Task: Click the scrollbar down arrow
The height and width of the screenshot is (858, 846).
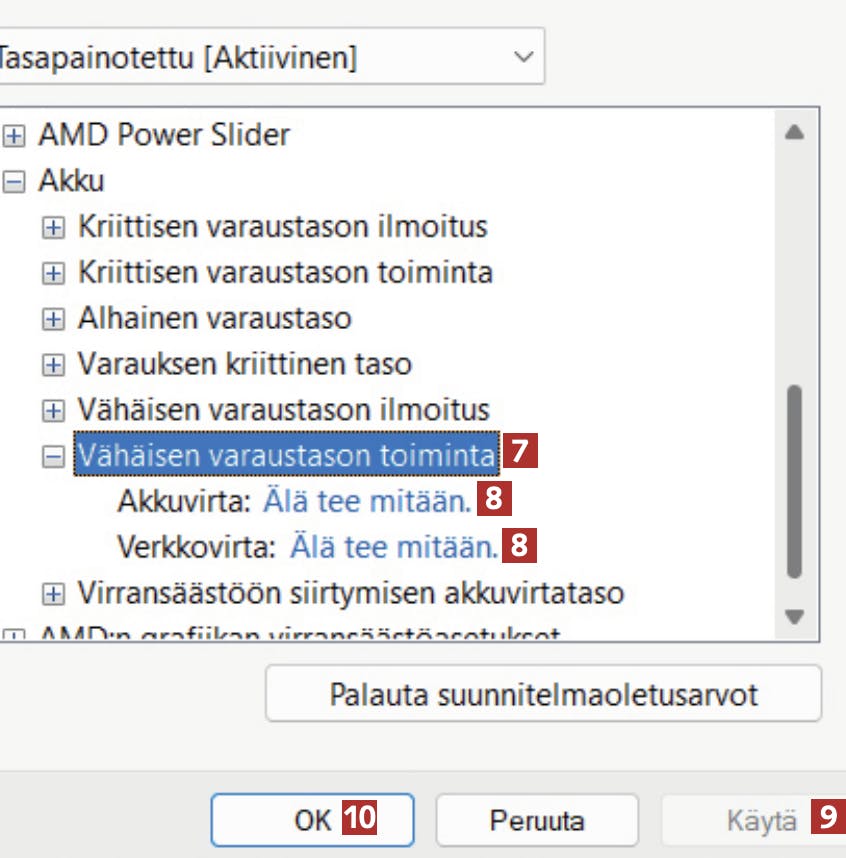Action: tap(795, 617)
